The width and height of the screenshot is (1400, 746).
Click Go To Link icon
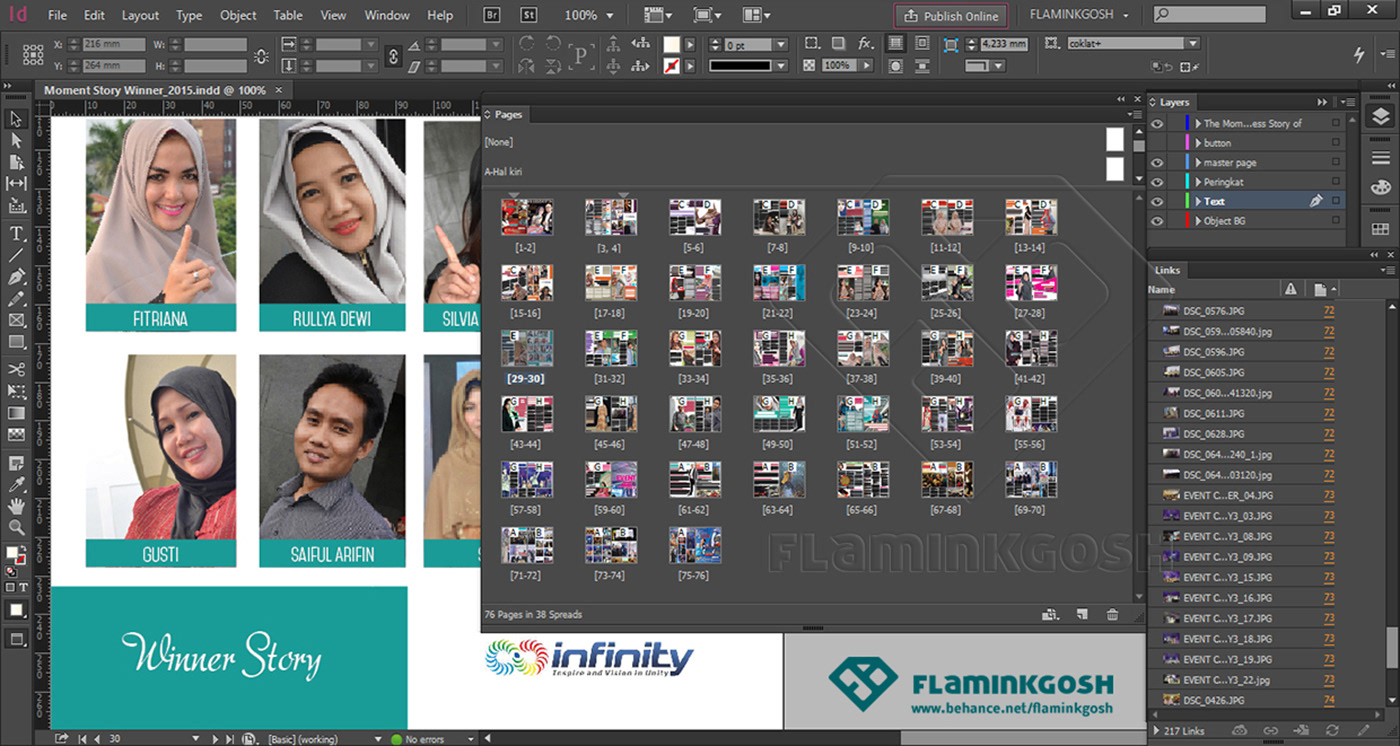(x=1301, y=731)
